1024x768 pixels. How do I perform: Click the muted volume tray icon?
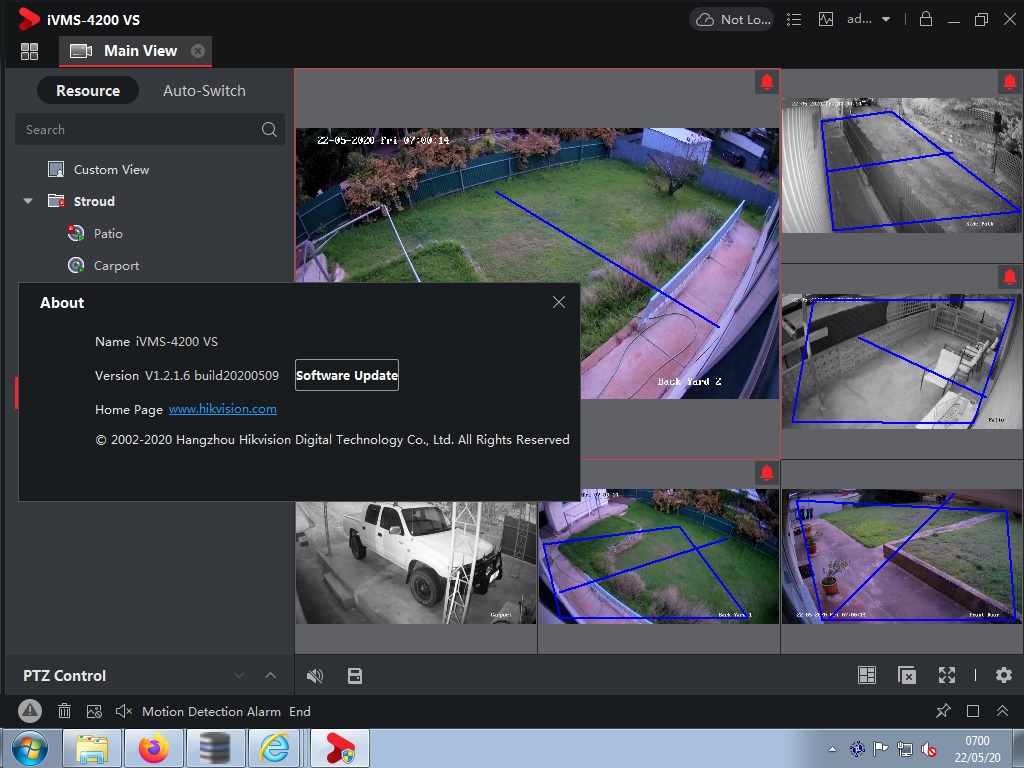(x=928, y=749)
